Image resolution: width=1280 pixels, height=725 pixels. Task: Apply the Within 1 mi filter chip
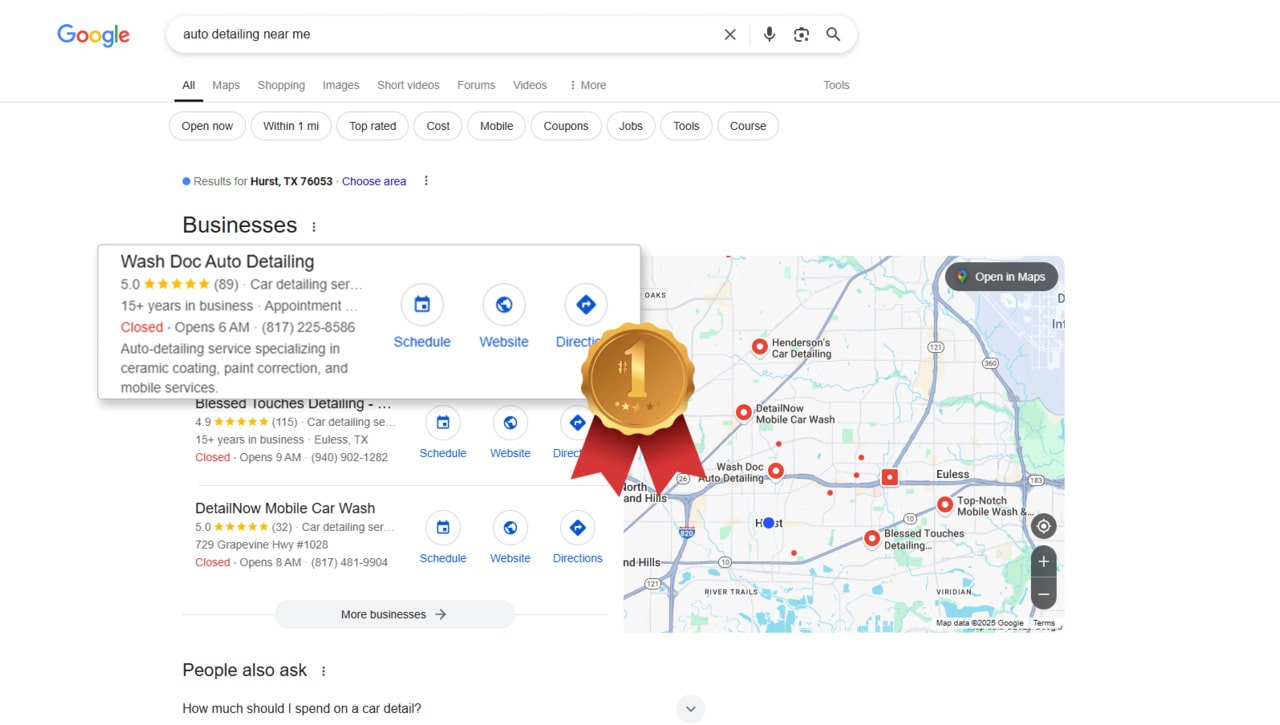click(x=291, y=126)
